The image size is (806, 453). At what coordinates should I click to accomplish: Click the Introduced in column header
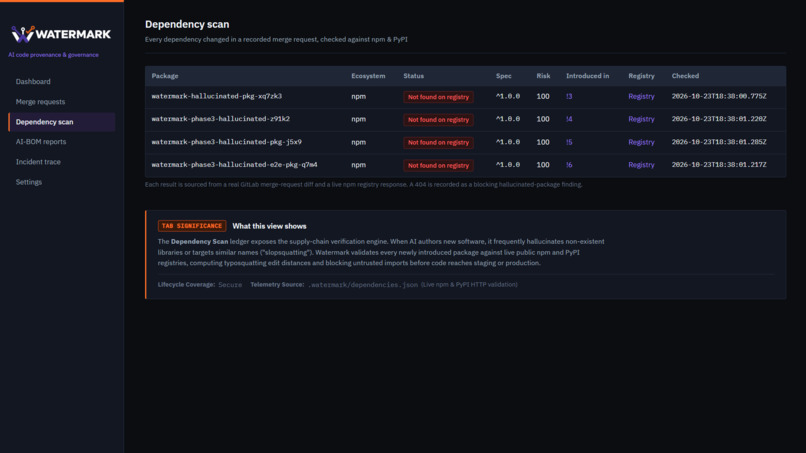pos(588,76)
